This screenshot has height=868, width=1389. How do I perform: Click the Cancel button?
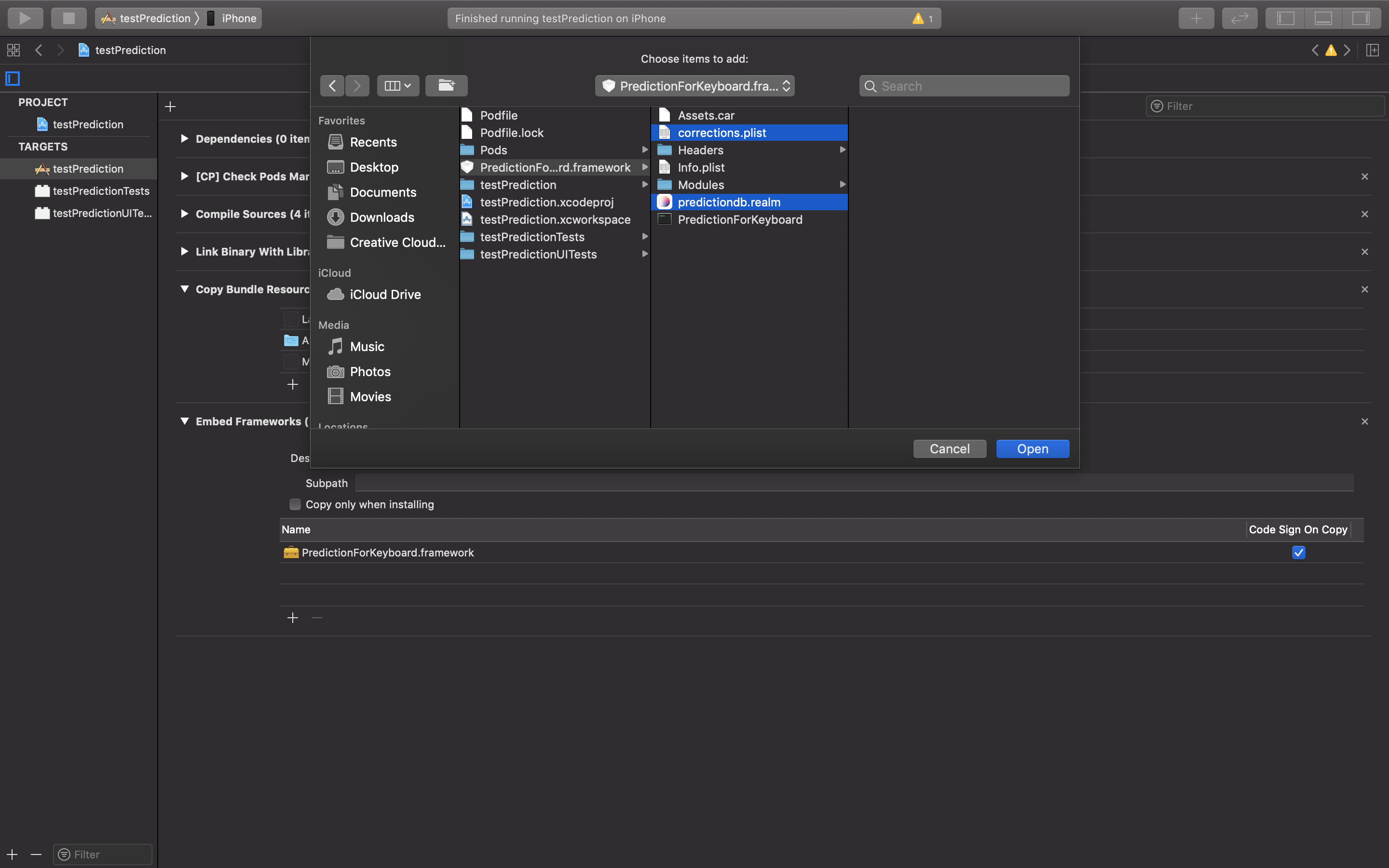[949, 449]
